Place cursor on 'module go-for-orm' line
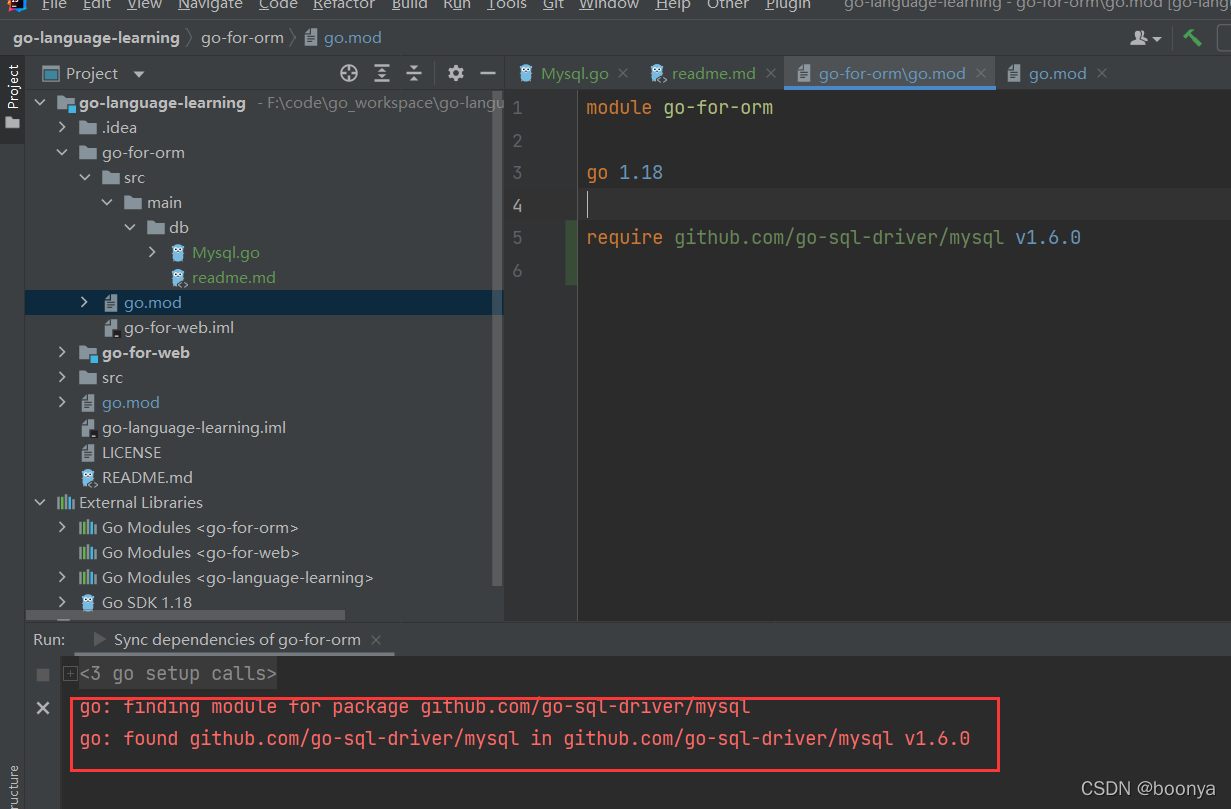Screen dimensions: 1231x809 pos(679,108)
